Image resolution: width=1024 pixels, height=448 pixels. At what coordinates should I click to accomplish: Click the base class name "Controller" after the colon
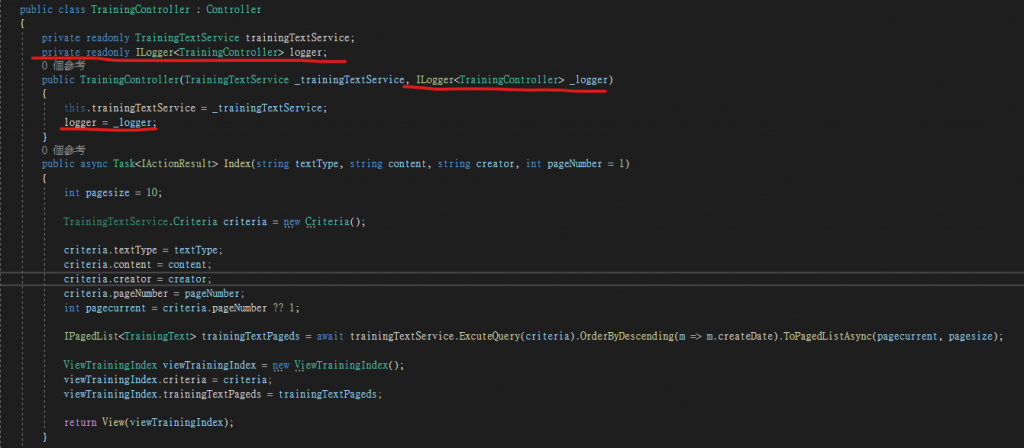(234, 10)
